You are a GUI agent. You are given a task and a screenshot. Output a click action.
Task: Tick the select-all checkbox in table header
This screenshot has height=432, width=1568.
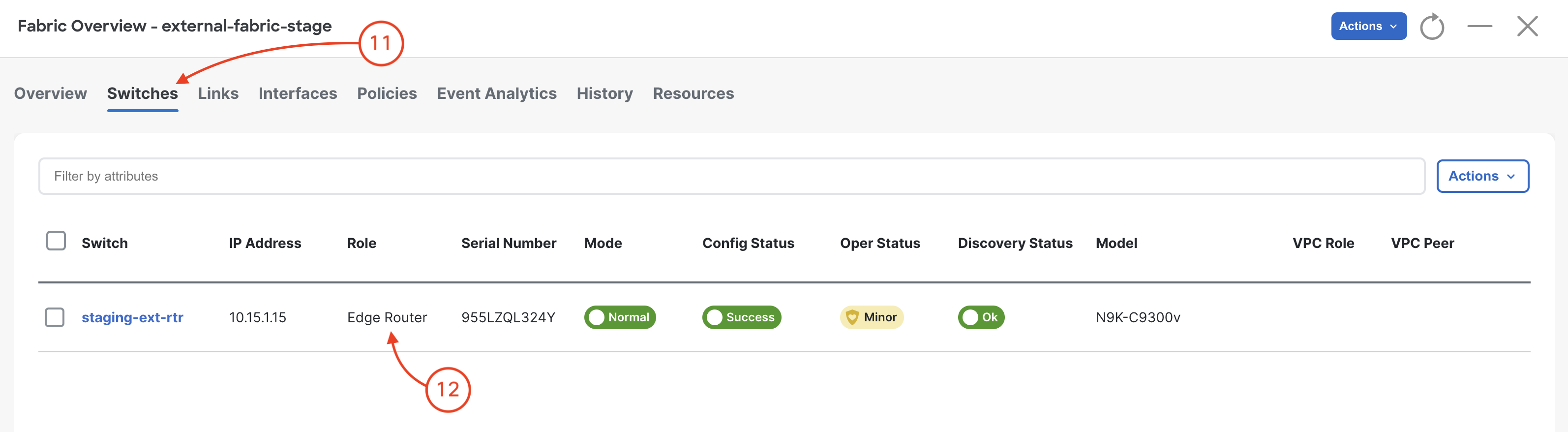(56, 241)
